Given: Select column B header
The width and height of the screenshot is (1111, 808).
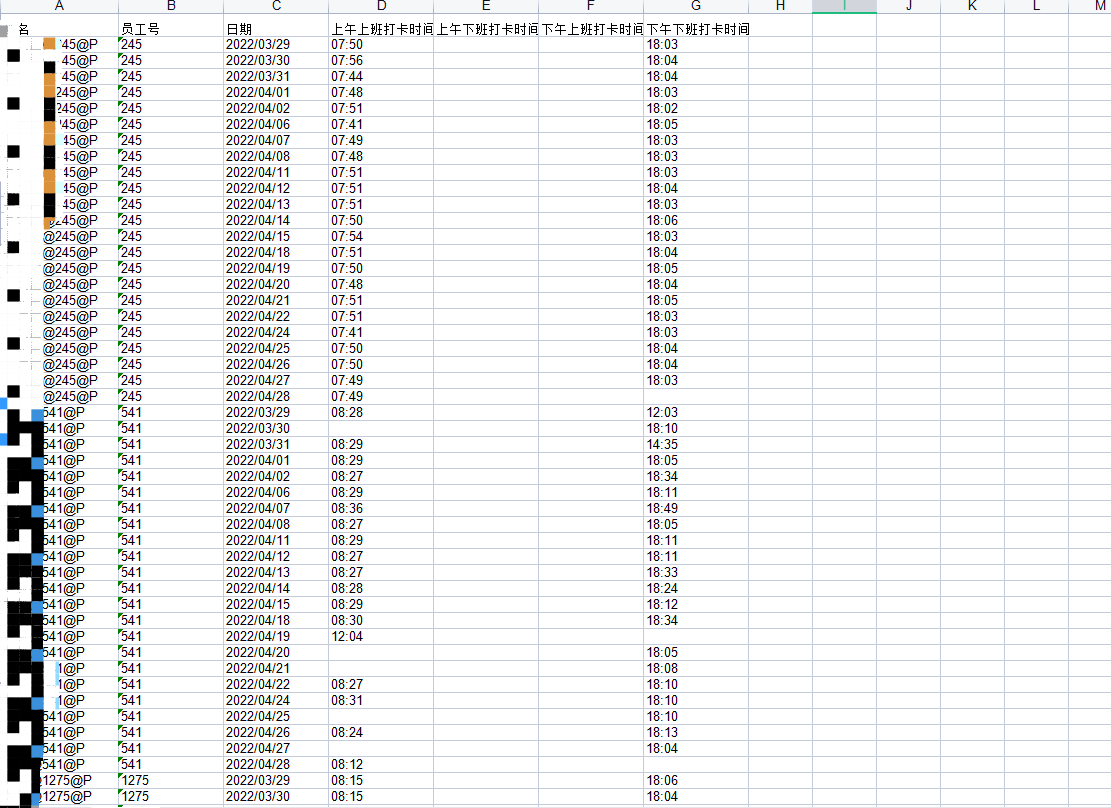Looking at the screenshot, I should 171,6.
